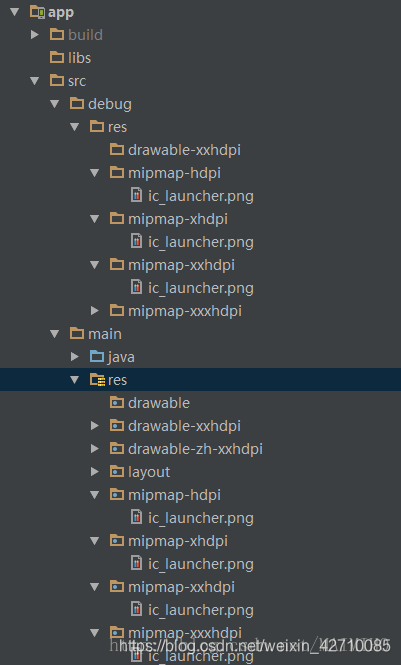The image size is (401, 665).
Task: Collapse mipmap-xhdpi arrow inside debug res
Action: (x=95, y=218)
